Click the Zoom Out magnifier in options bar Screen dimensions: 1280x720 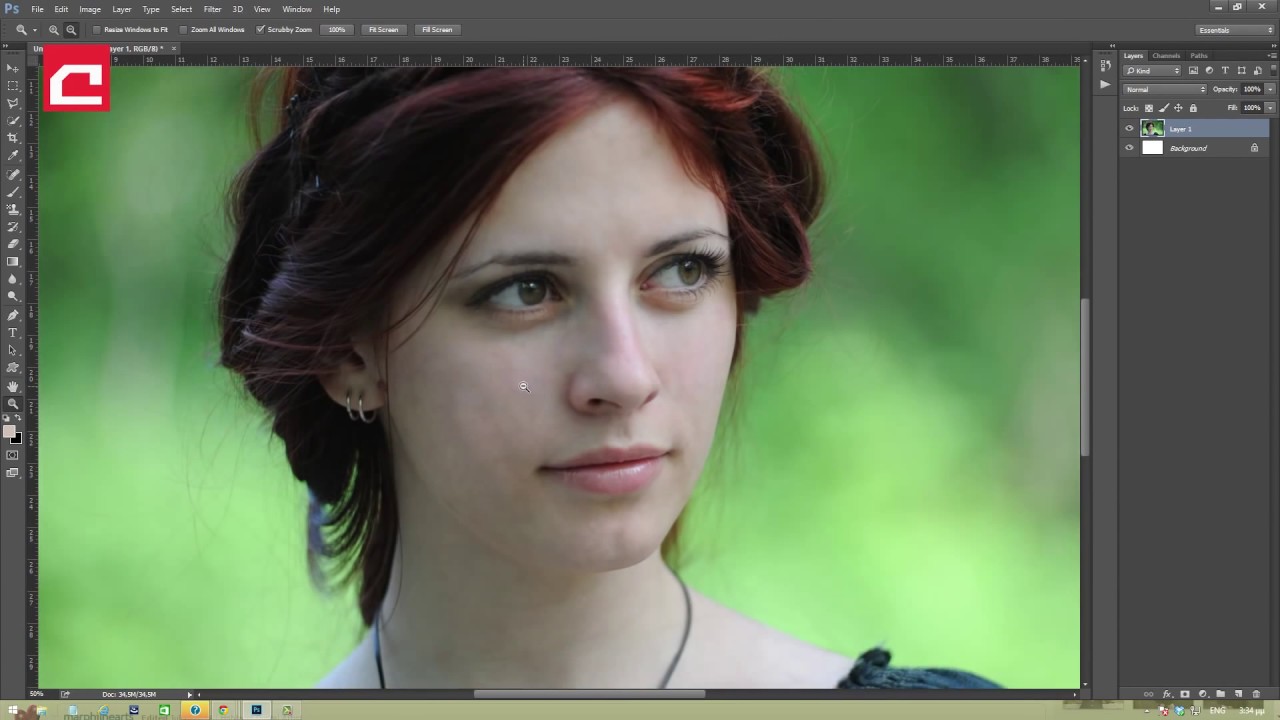pyautogui.click(x=71, y=30)
